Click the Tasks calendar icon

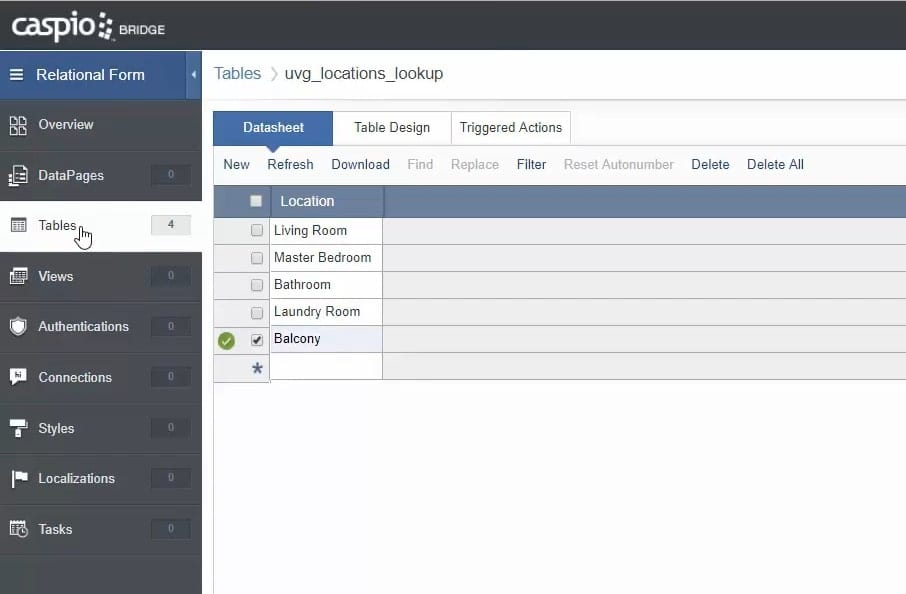(18, 529)
